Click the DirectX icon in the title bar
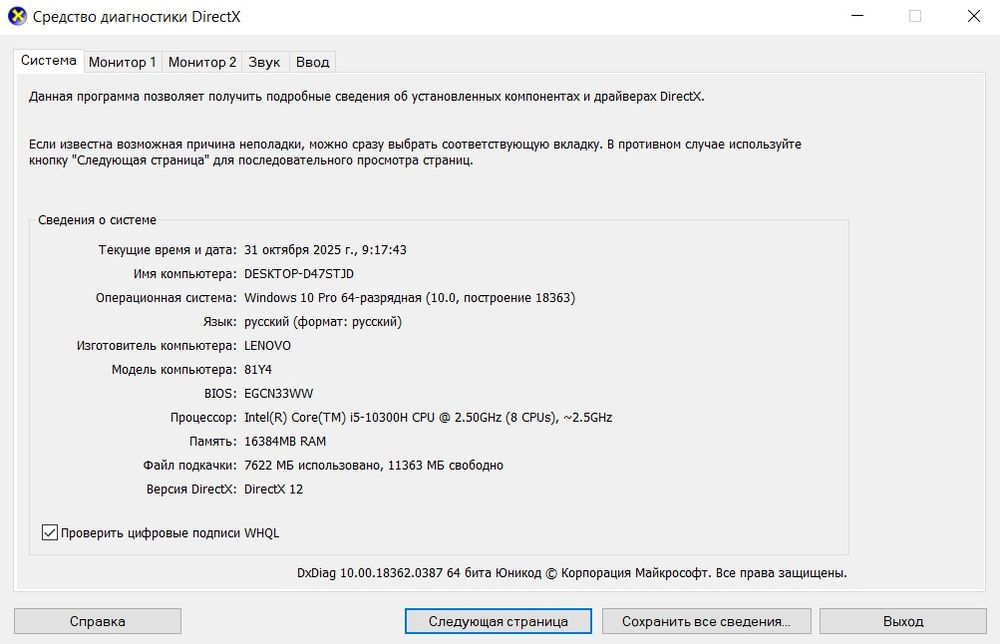This screenshot has height=644, width=1000. (17, 16)
